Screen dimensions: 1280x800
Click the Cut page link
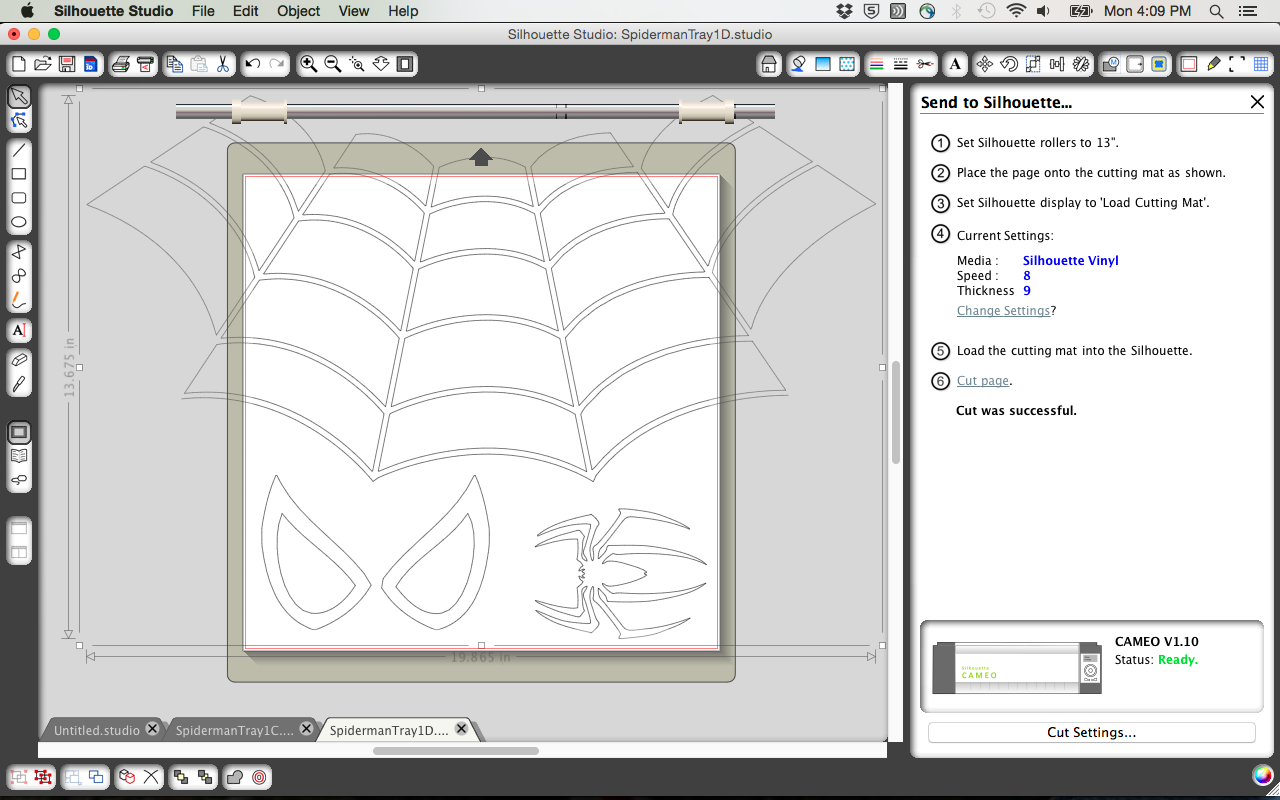(x=983, y=381)
